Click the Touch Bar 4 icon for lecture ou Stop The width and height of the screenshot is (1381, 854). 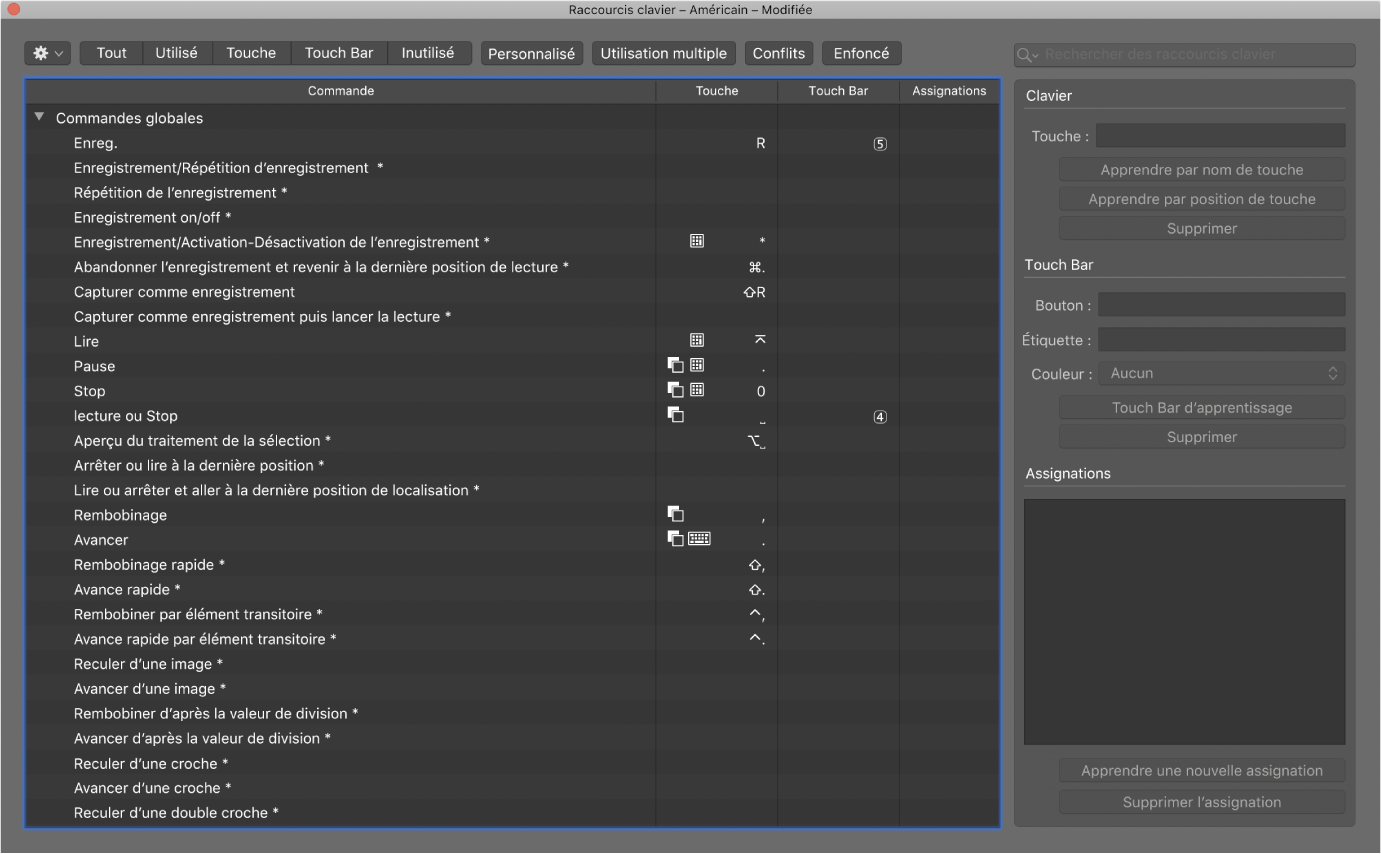(880, 417)
